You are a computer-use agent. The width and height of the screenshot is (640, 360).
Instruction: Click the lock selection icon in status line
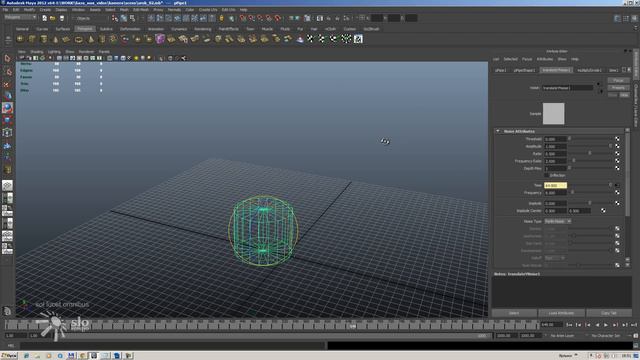(222, 18)
